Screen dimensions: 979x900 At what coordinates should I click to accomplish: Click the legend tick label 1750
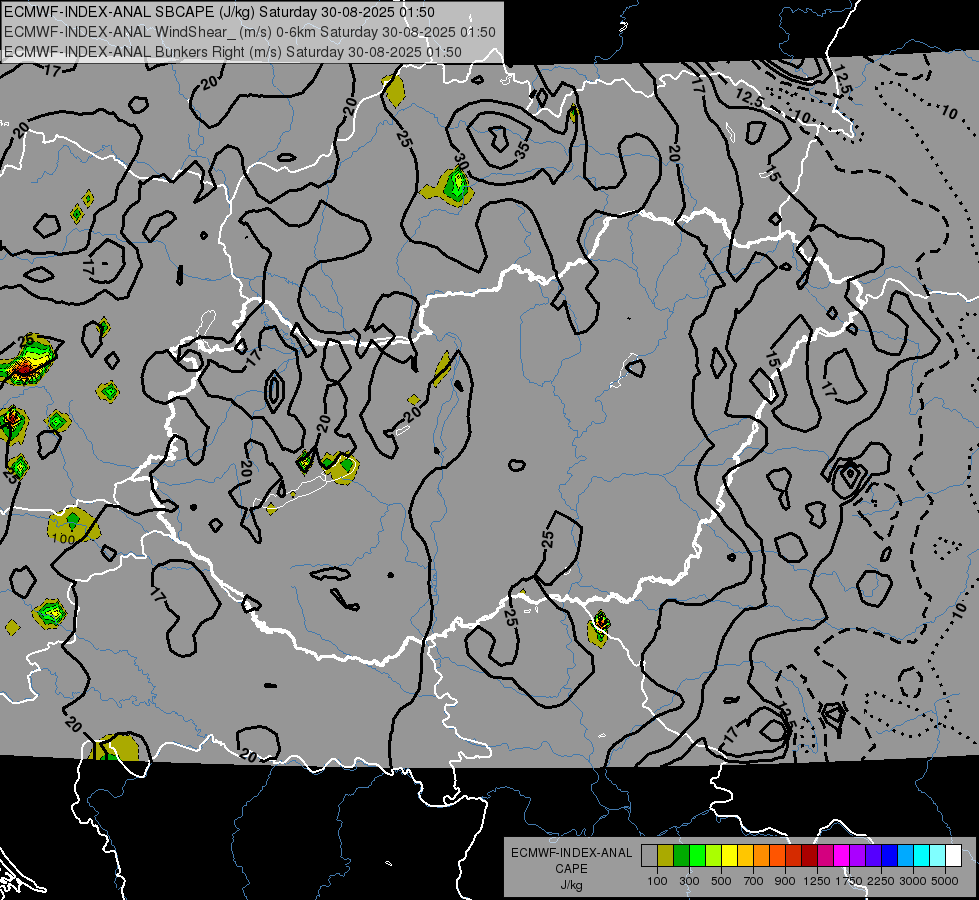[x=849, y=881]
